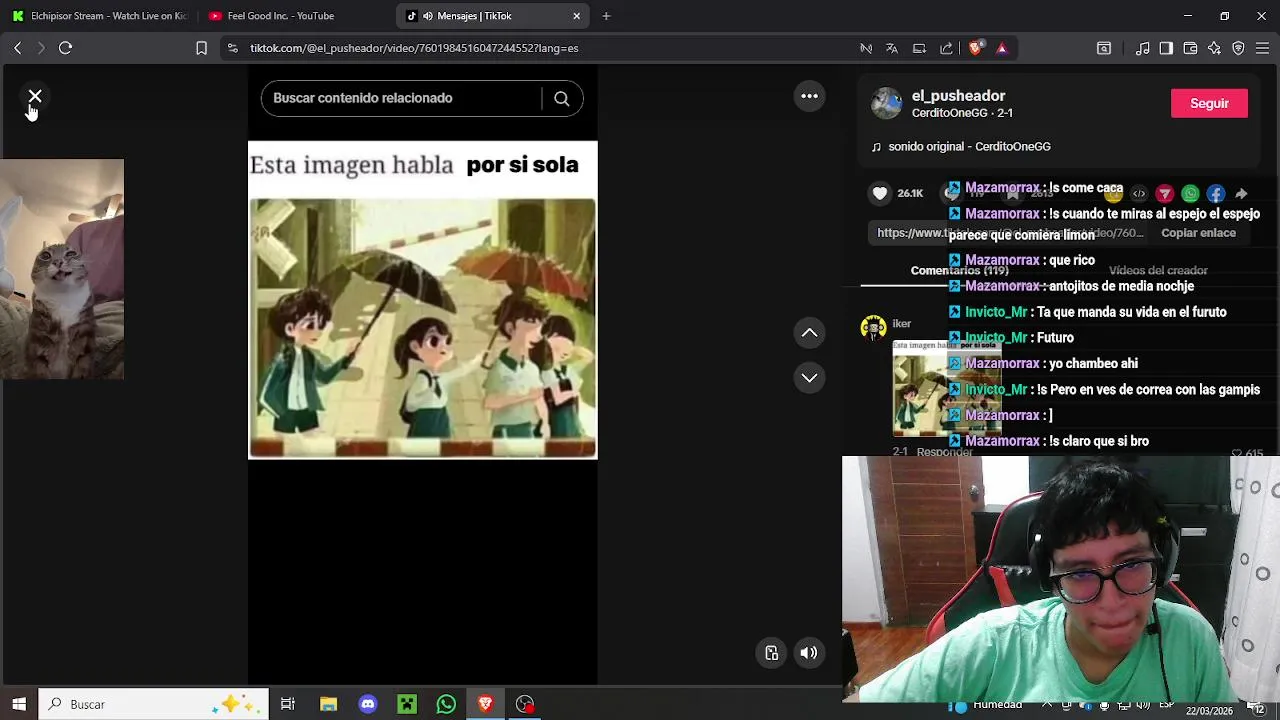This screenshot has height=720, width=1280.
Task: Click the translate page icon
Action: [892, 48]
